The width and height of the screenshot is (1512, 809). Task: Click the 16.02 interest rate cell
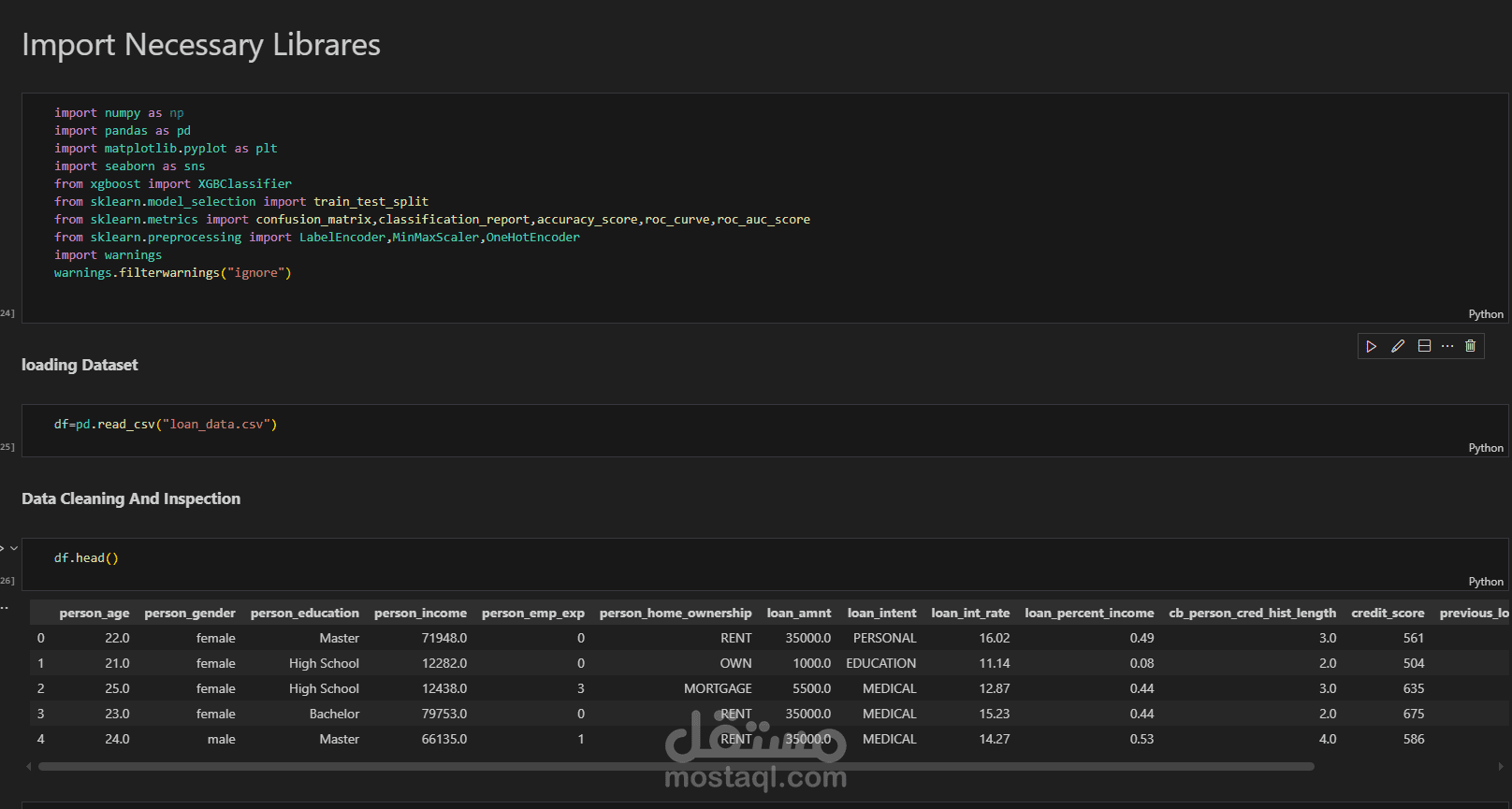coord(995,638)
